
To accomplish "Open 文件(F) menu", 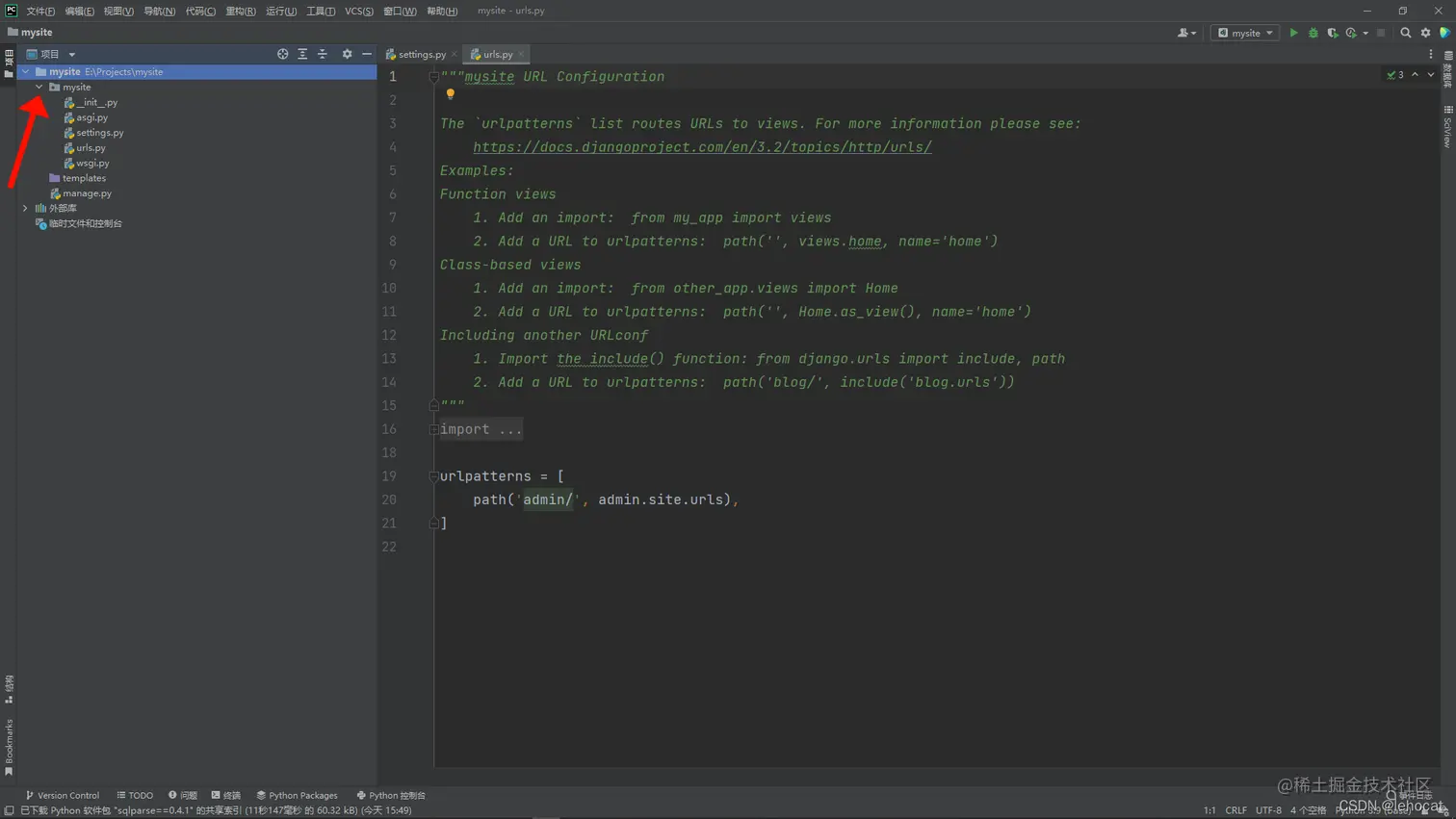I will (x=40, y=11).
